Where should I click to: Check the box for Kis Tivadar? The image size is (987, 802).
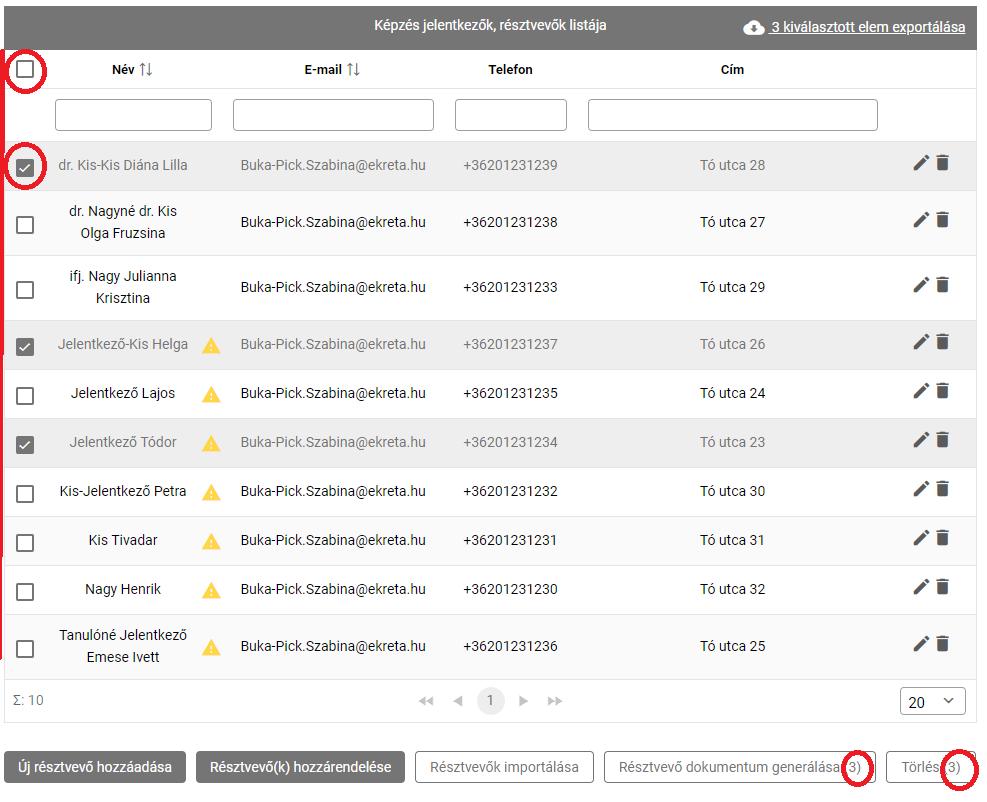point(25,543)
